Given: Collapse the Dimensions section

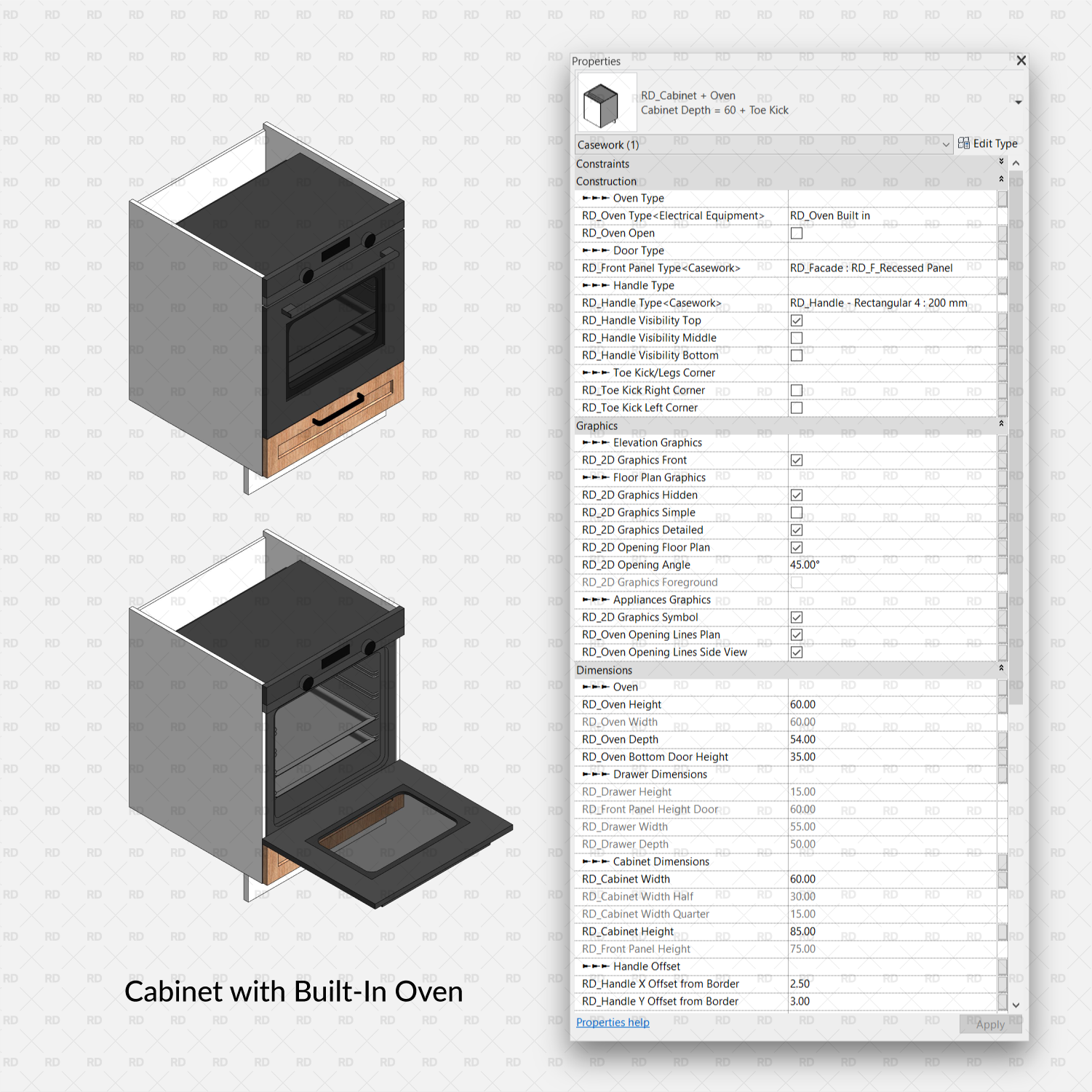Looking at the screenshot, I should [x=1001, y=669].
